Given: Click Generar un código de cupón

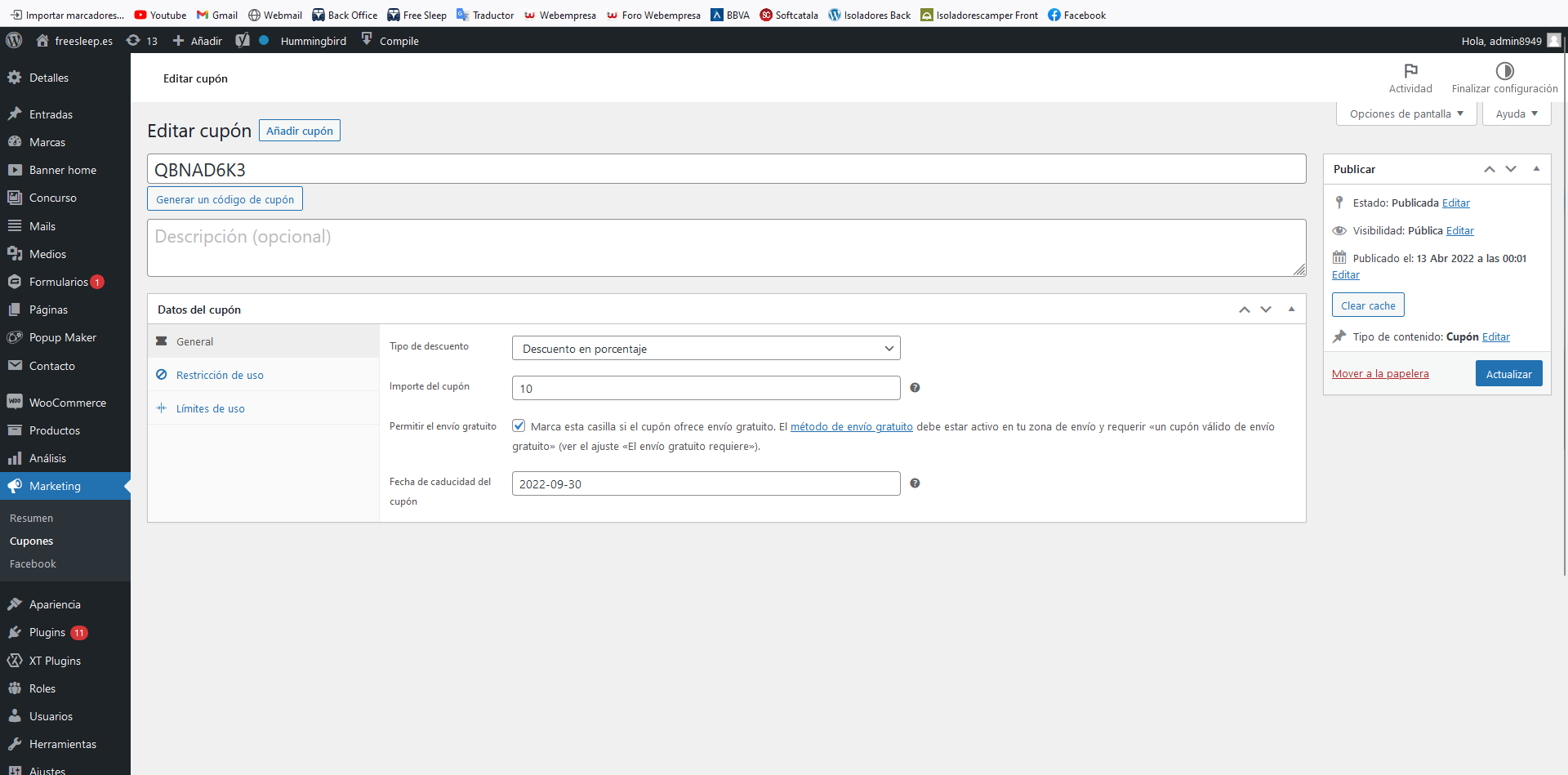Looking at the screenshot, I should [x=225, y=198].
